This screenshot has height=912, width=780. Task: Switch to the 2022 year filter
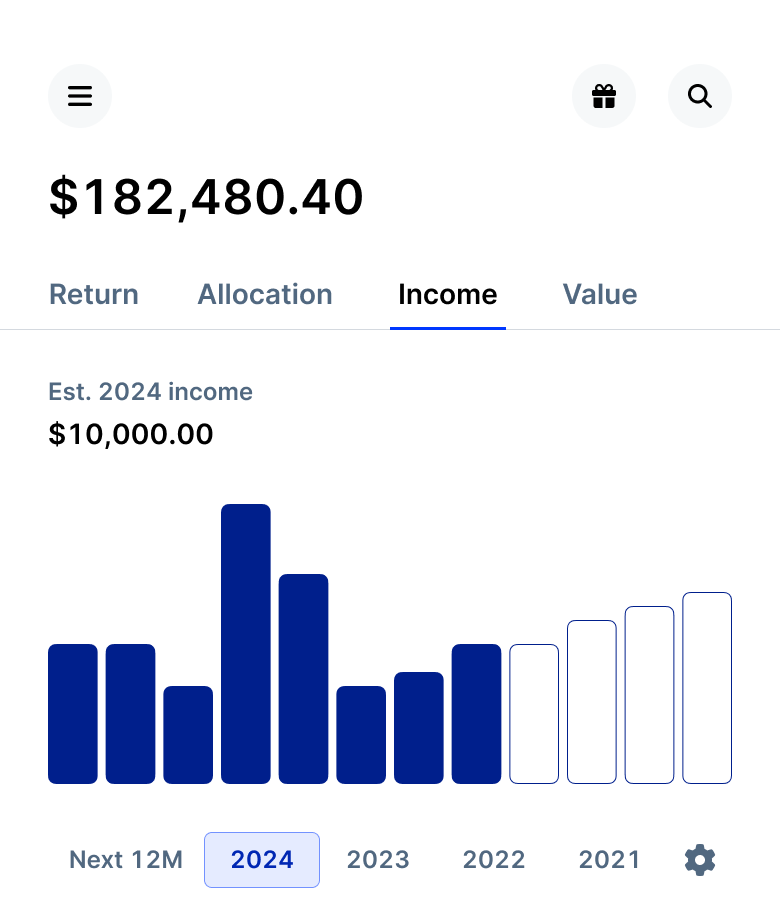pos(494,860)
